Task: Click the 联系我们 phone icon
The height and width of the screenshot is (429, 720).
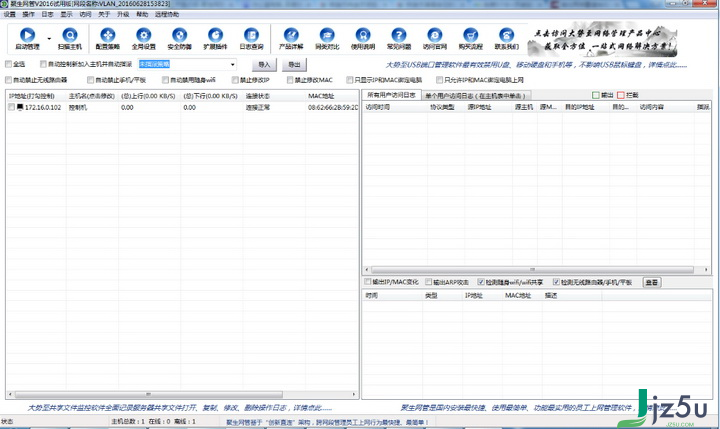Action: (506, 35)
